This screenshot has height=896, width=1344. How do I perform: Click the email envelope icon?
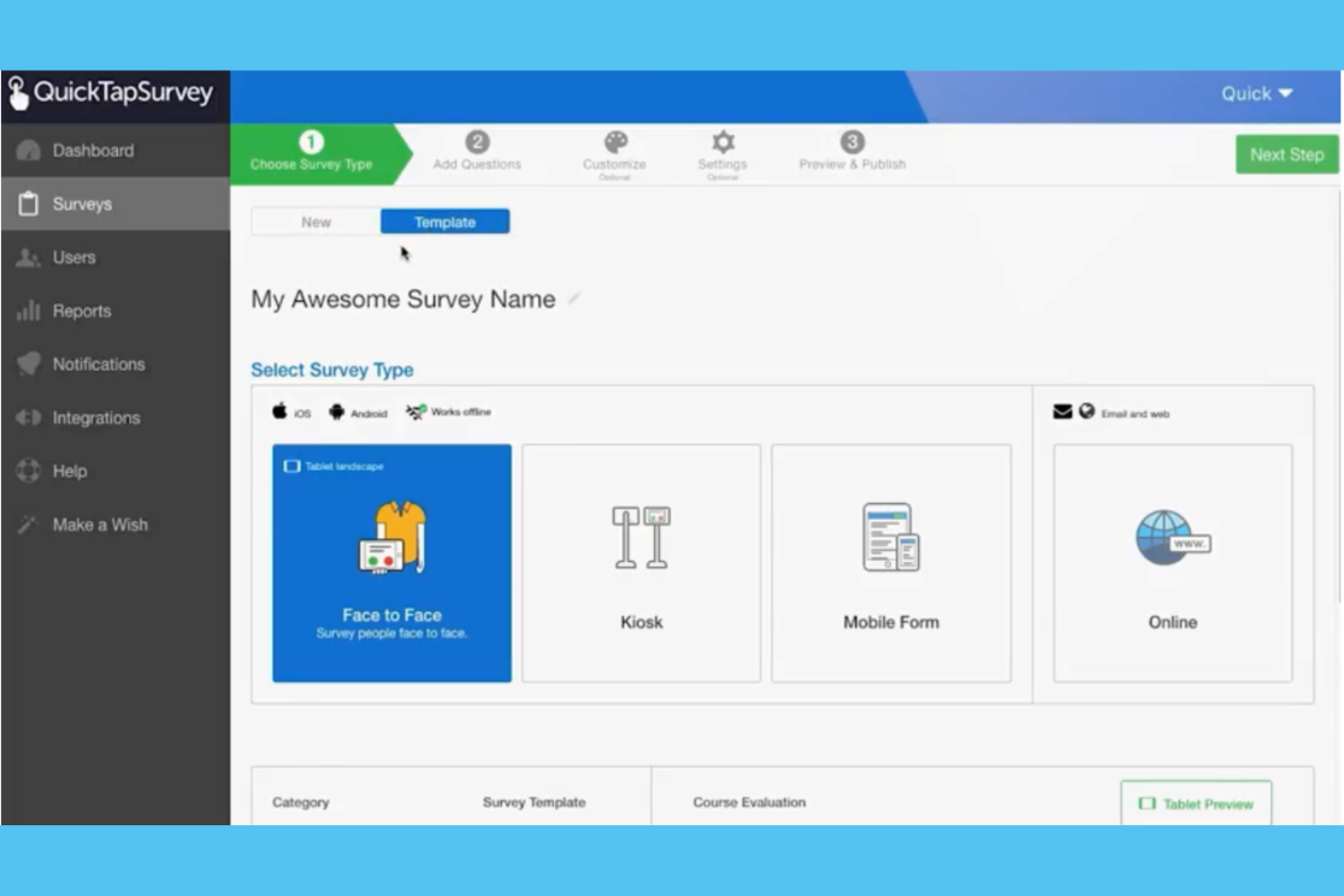[x=1062, y=412]
